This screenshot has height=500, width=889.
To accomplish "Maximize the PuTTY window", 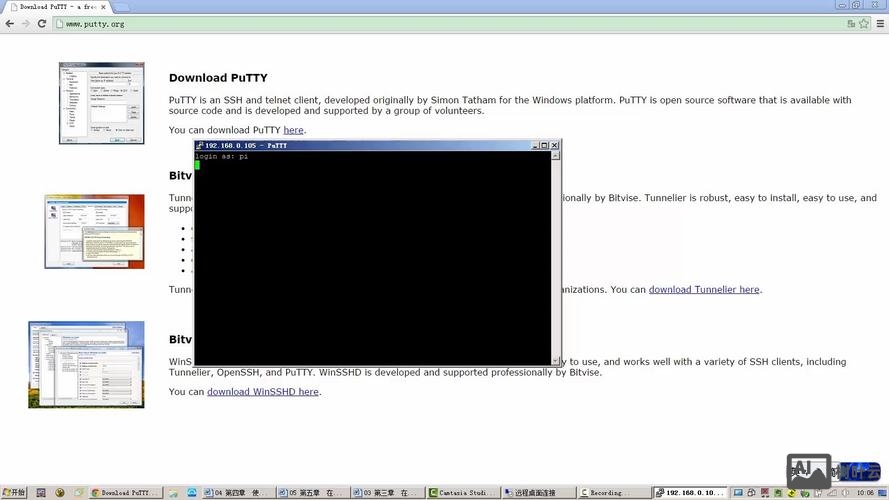I will [544, 146].
